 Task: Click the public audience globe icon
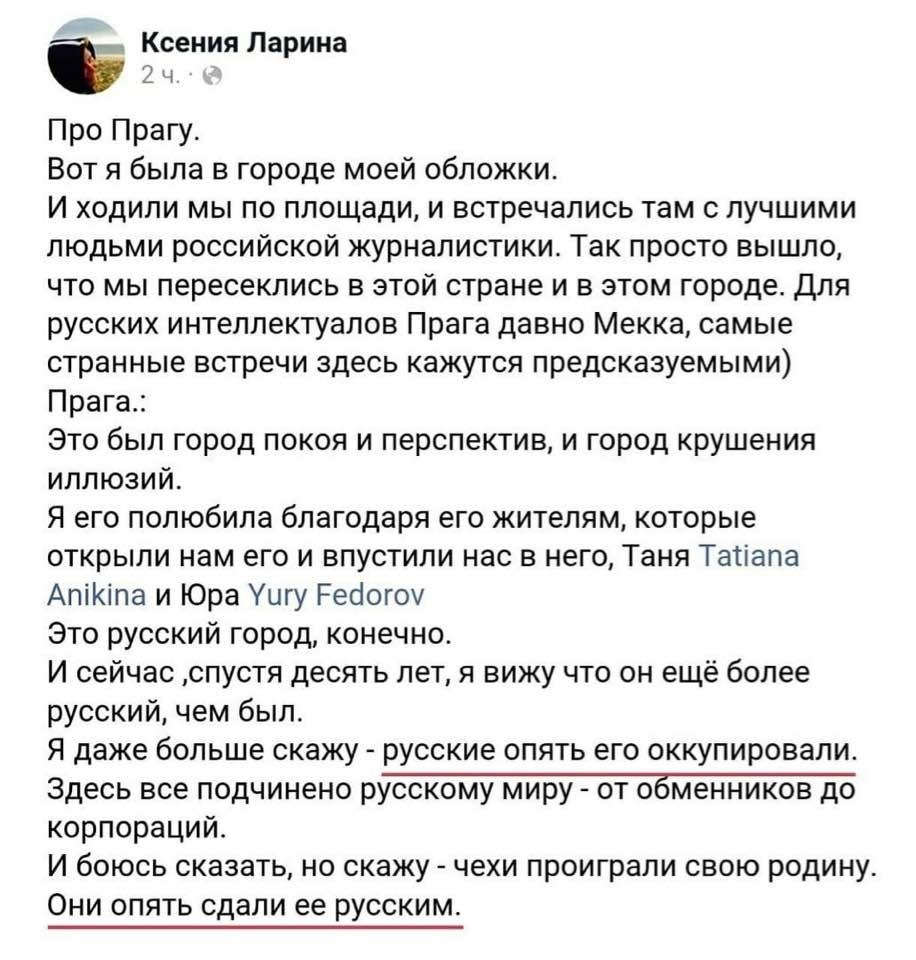click(x=212, y=76)
